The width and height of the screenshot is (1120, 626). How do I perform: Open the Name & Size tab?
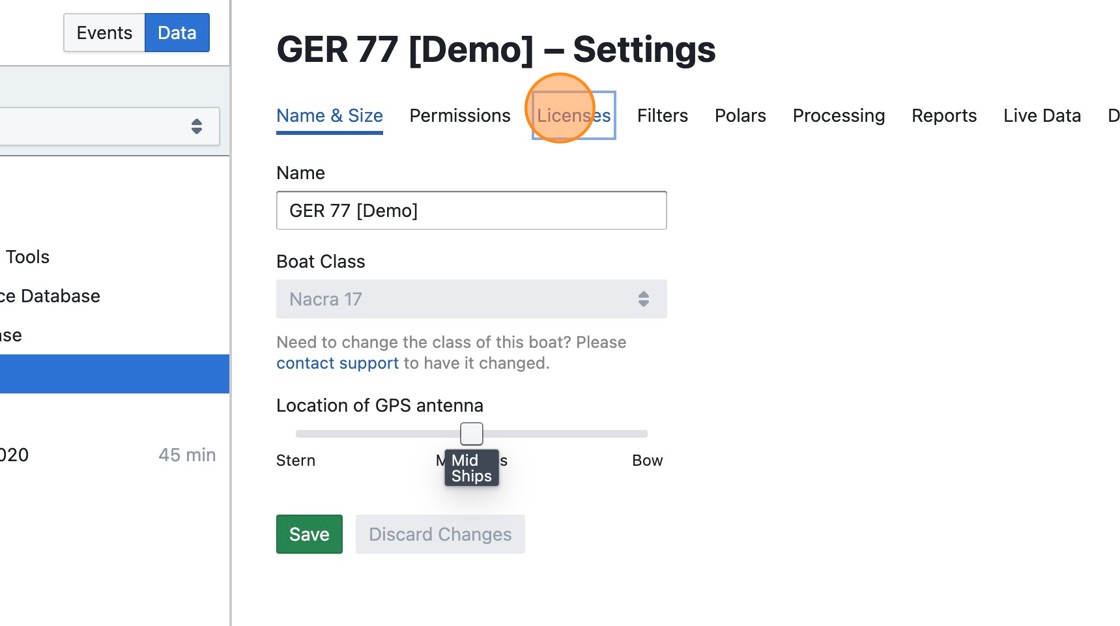click(x=329, y=116)
